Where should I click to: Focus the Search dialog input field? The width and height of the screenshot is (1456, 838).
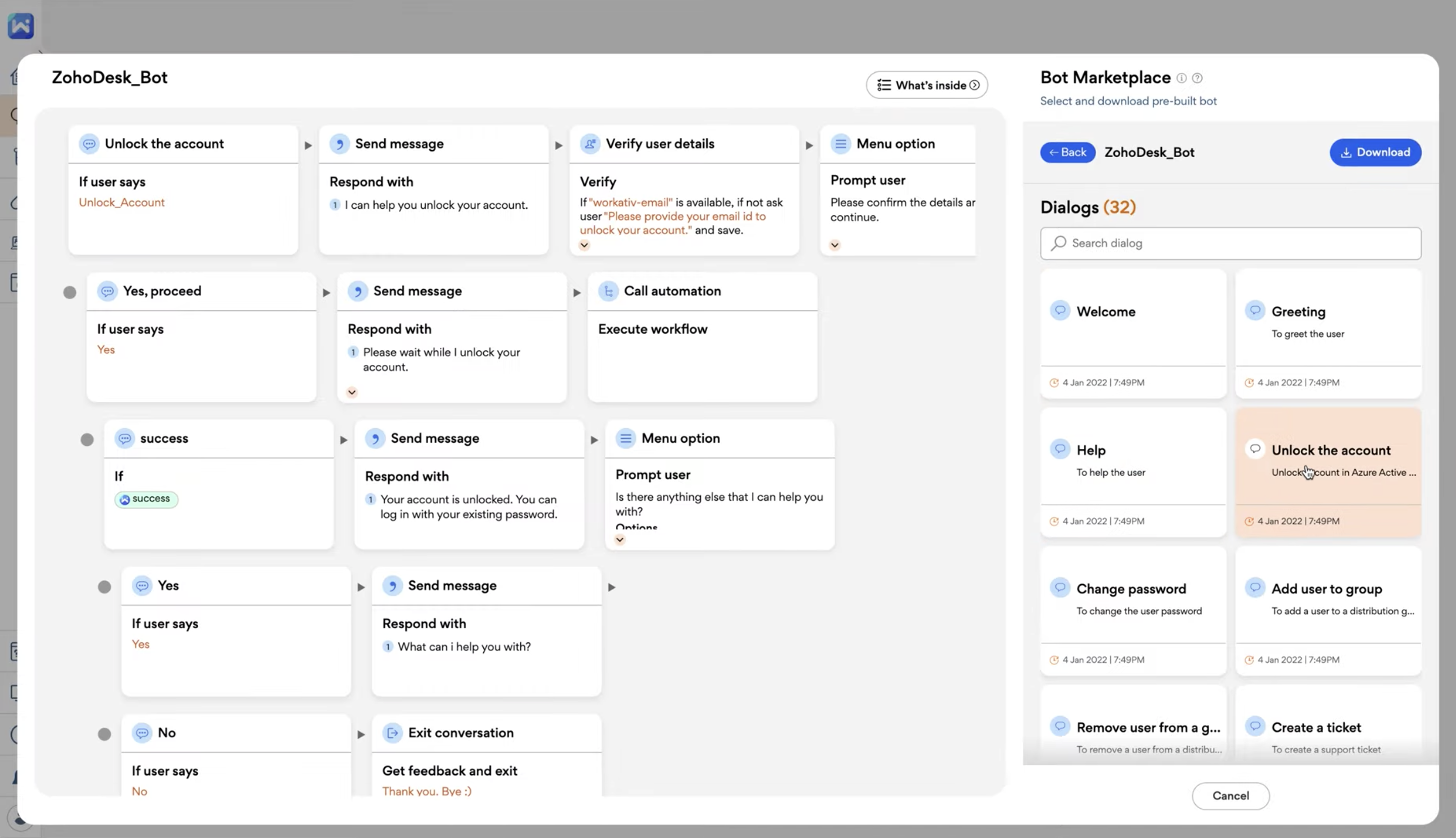tap(1238, 244)
